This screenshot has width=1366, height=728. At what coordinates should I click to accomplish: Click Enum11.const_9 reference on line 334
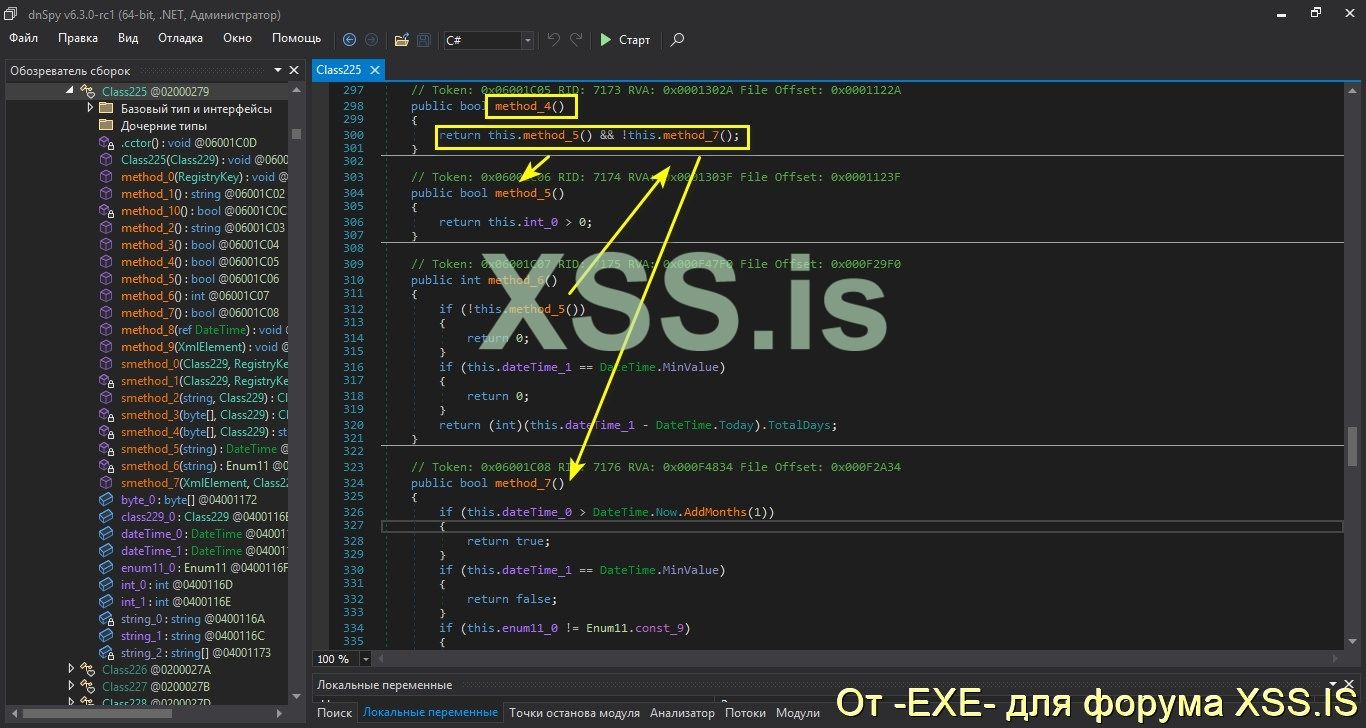pos(638,628)
